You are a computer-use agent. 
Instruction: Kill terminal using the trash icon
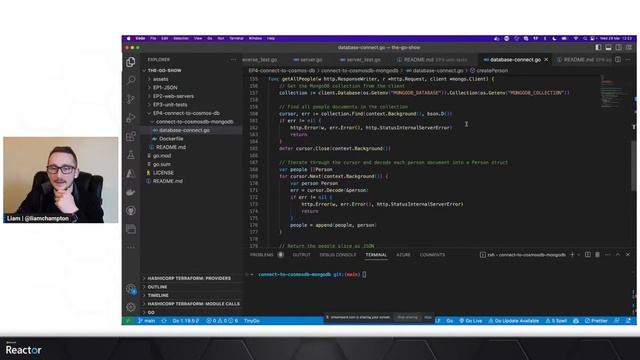click(598, 255)
